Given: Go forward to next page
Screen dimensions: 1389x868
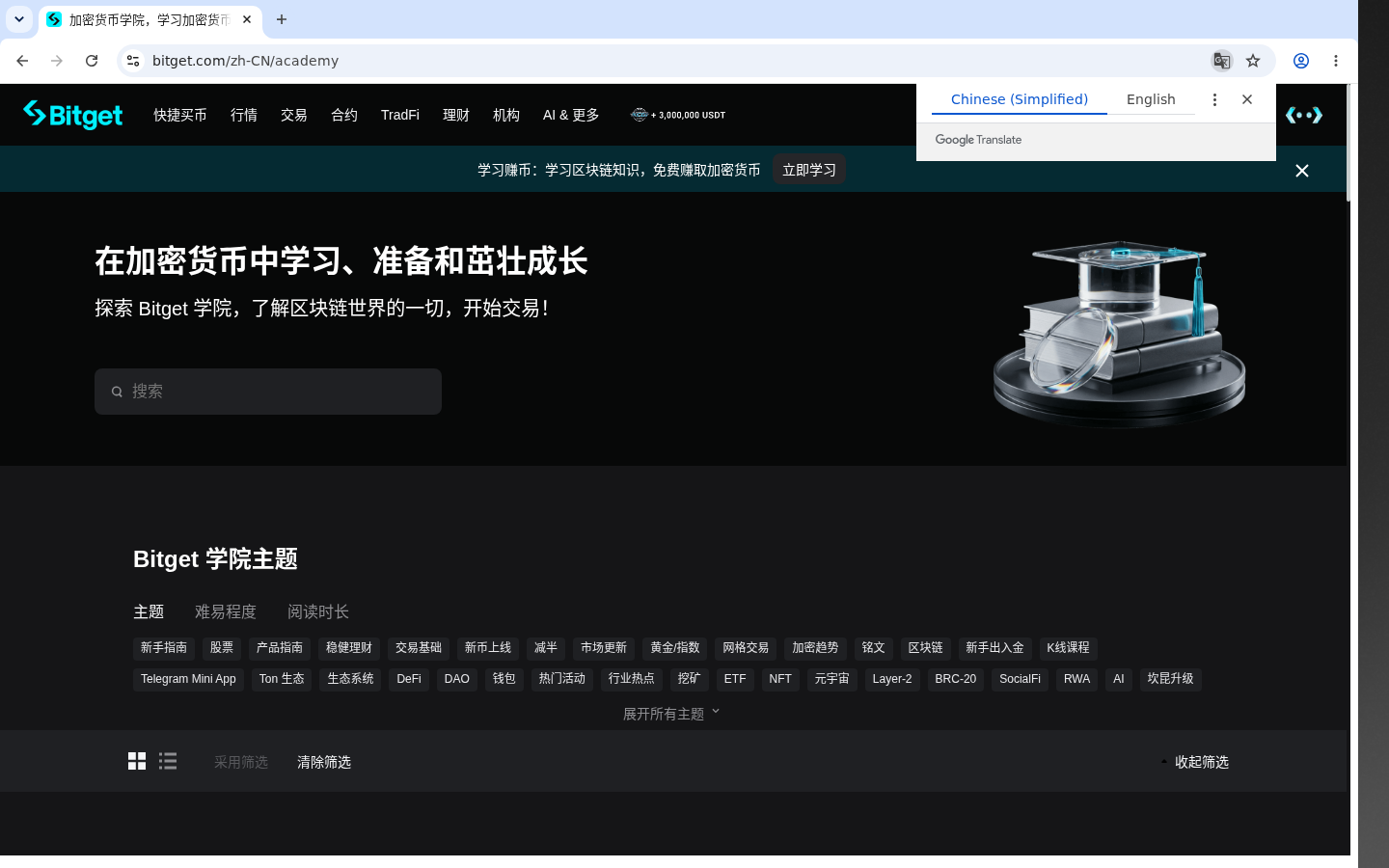Looking at the screenshot, I should tap(57, 61).
